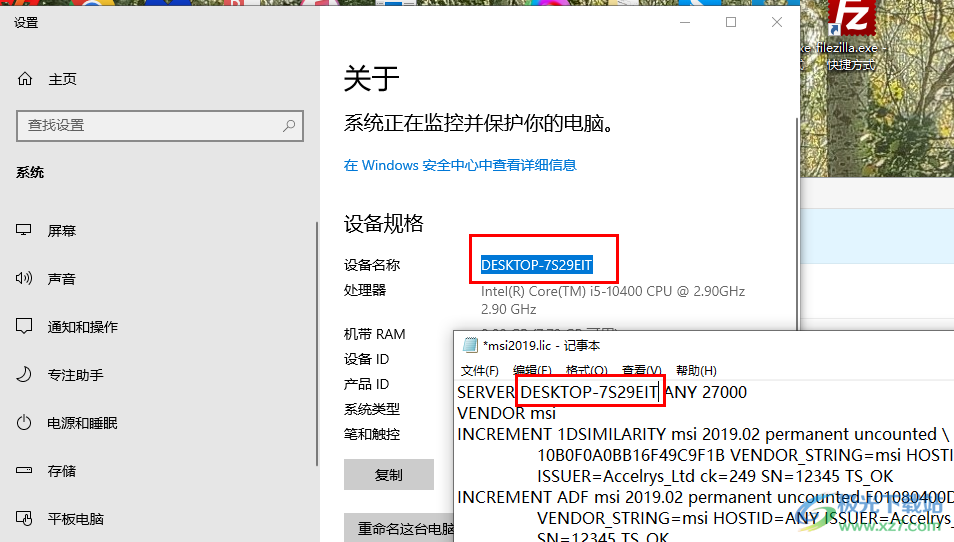Click the word SERVER in Notepad

tap(486, 392)
